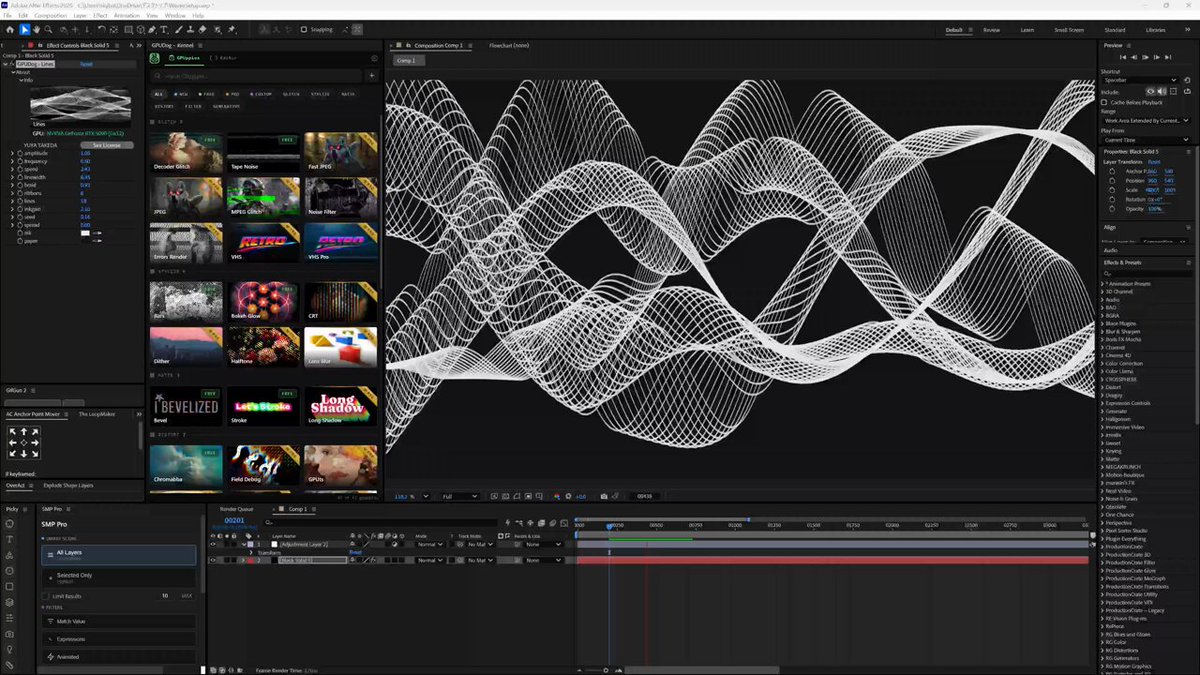Select the VHS Pro effect thumbnail
Screen dimensions: 1200x675
click(341, 243)
